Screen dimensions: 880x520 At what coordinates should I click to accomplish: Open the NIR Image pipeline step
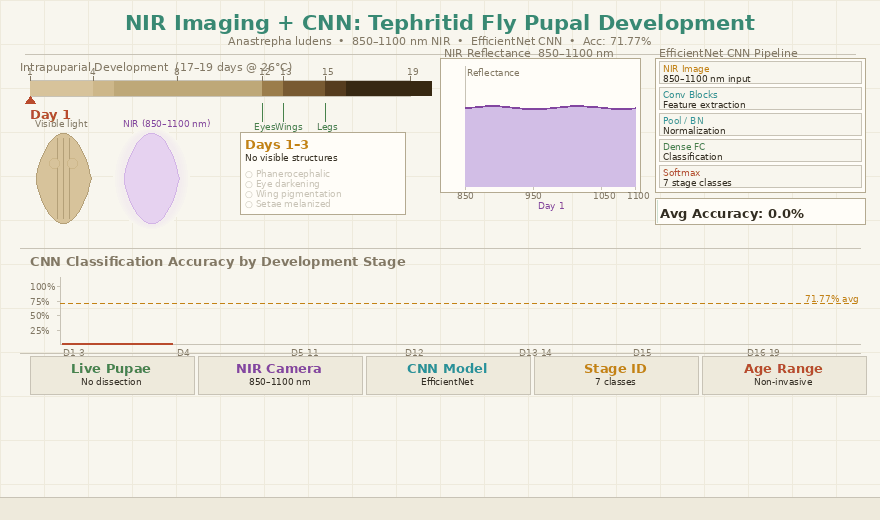[x=760, y=73]
